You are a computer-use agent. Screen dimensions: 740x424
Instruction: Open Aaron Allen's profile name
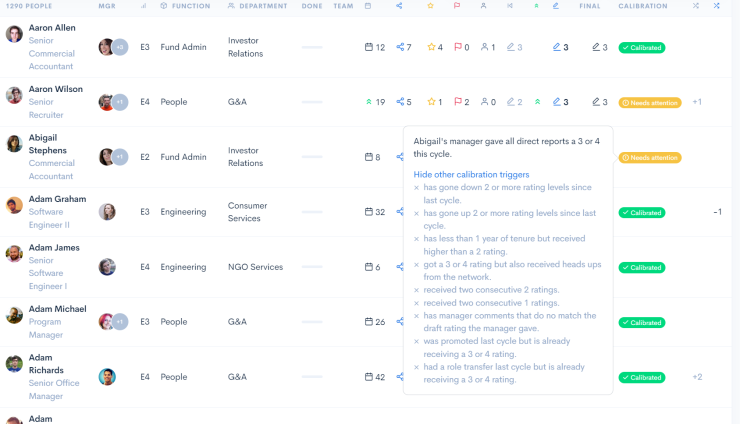(51, 28)
